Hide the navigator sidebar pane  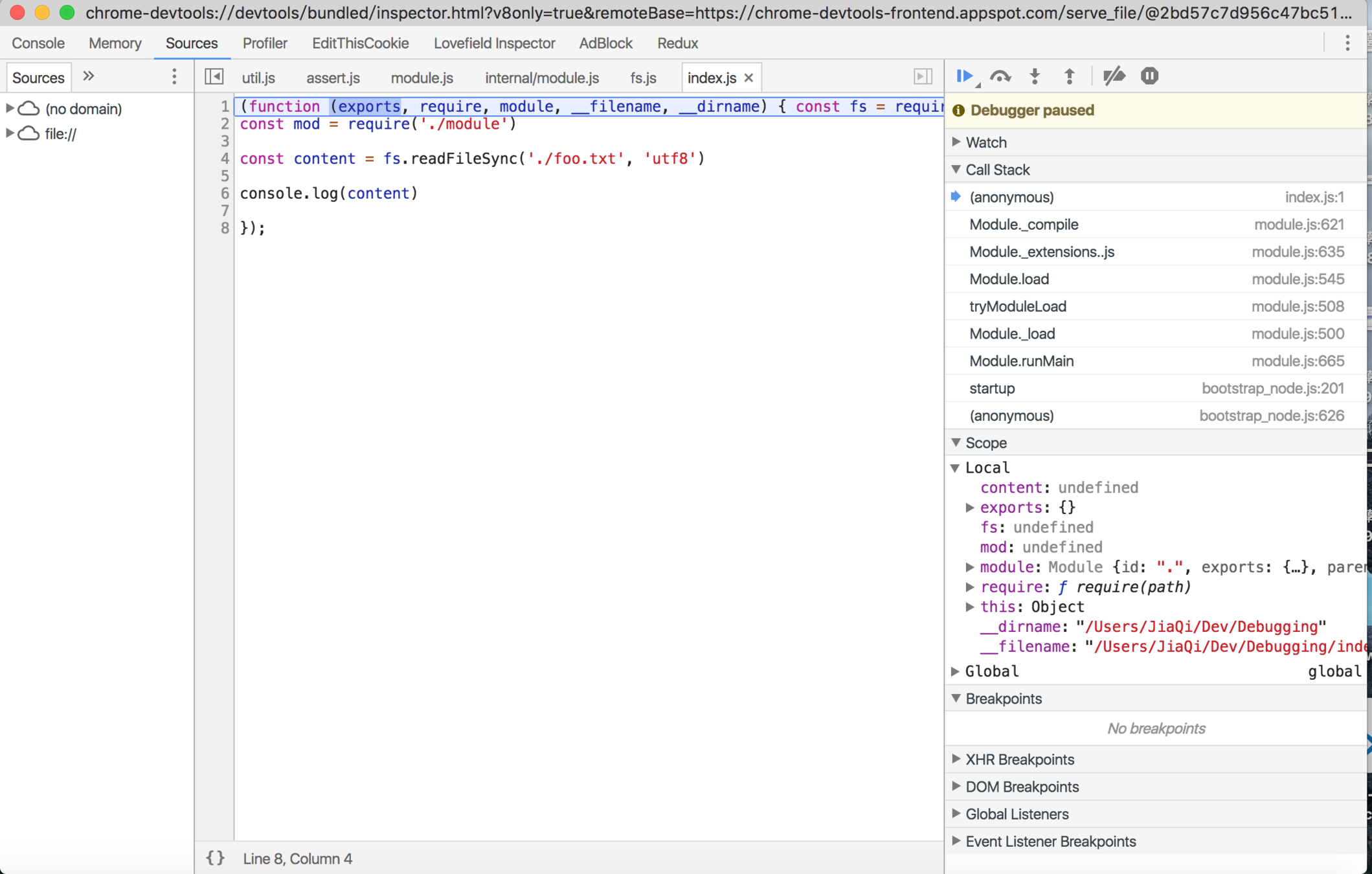pyautogui.click(x=214, y=76)
